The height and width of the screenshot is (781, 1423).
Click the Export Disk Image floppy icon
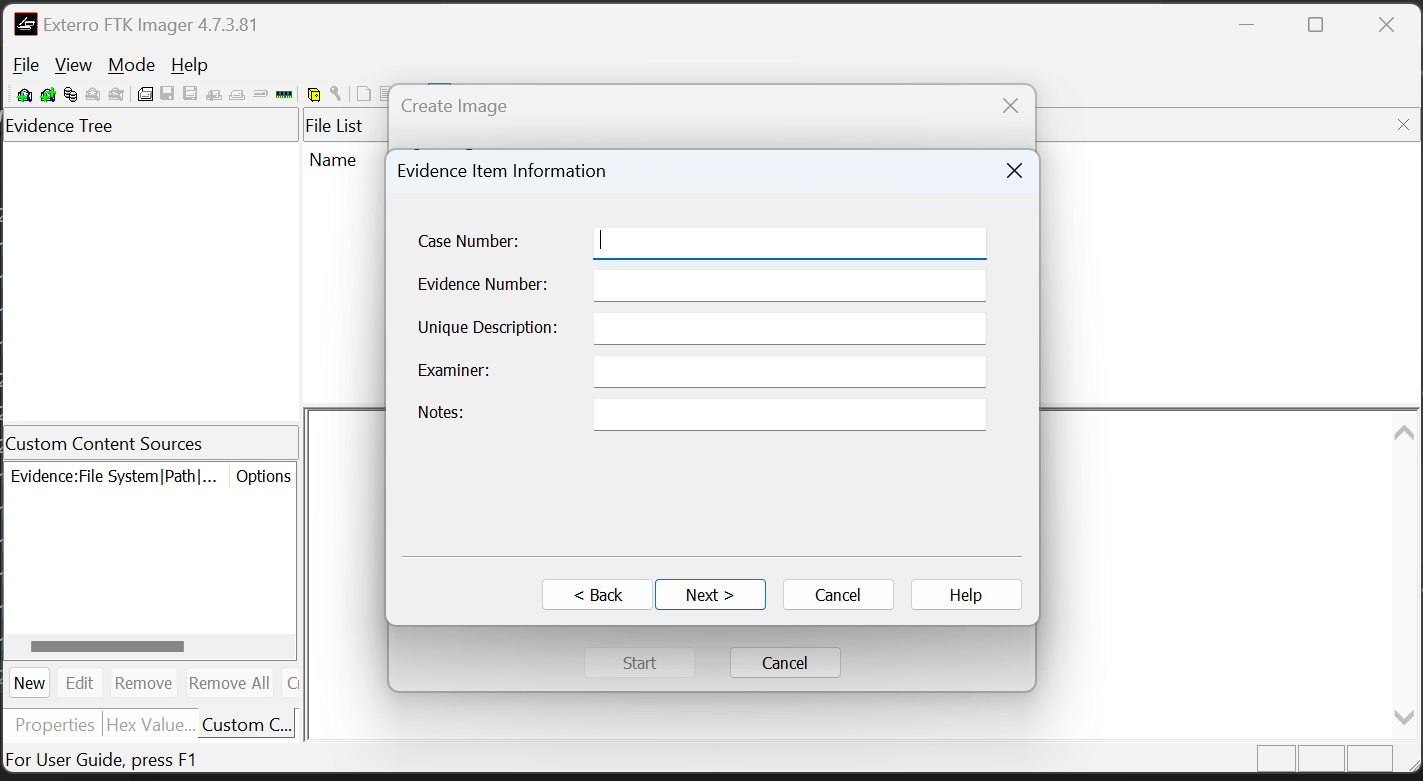167,94
